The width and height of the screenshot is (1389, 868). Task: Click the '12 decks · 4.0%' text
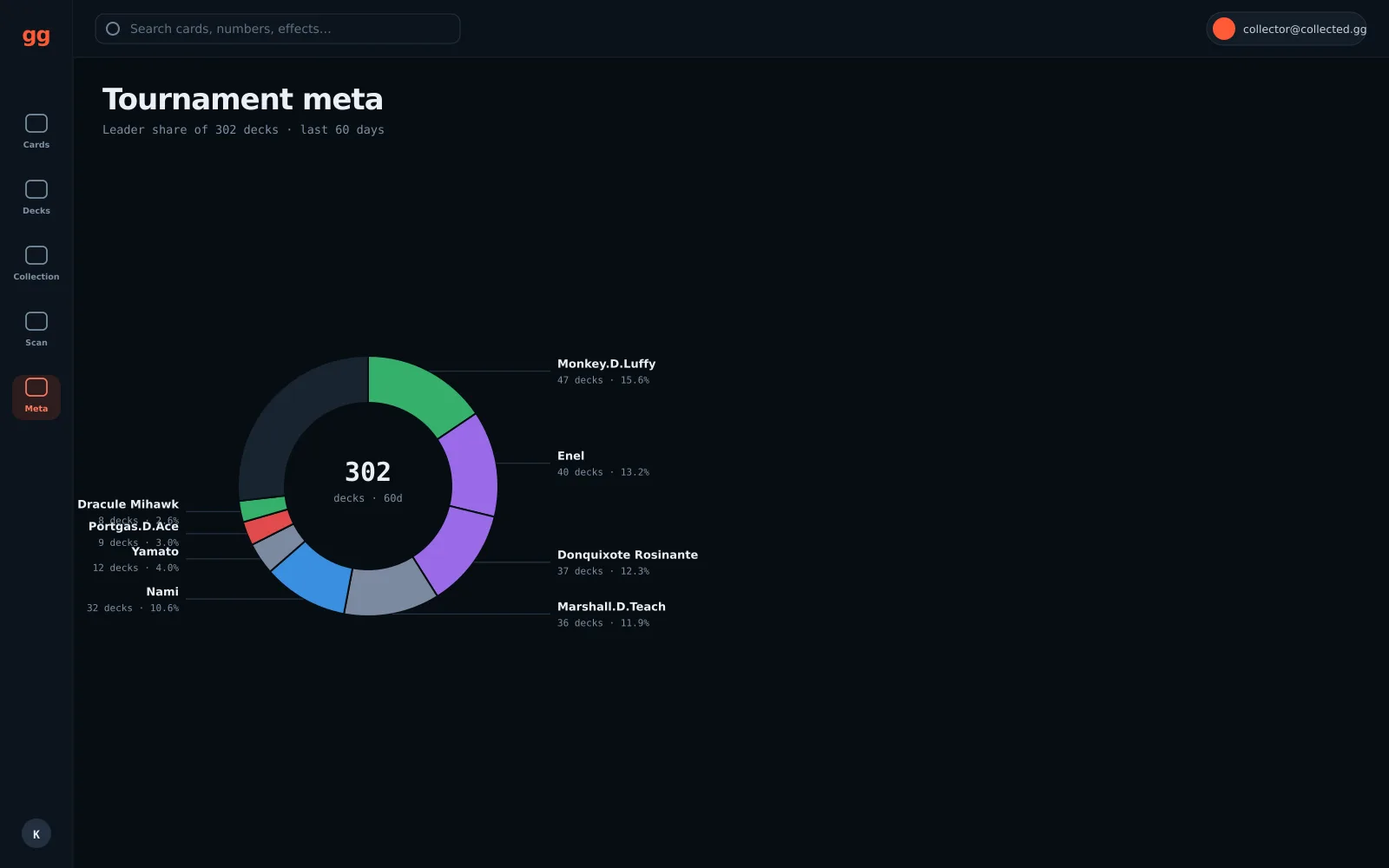[x=135, y=568]
